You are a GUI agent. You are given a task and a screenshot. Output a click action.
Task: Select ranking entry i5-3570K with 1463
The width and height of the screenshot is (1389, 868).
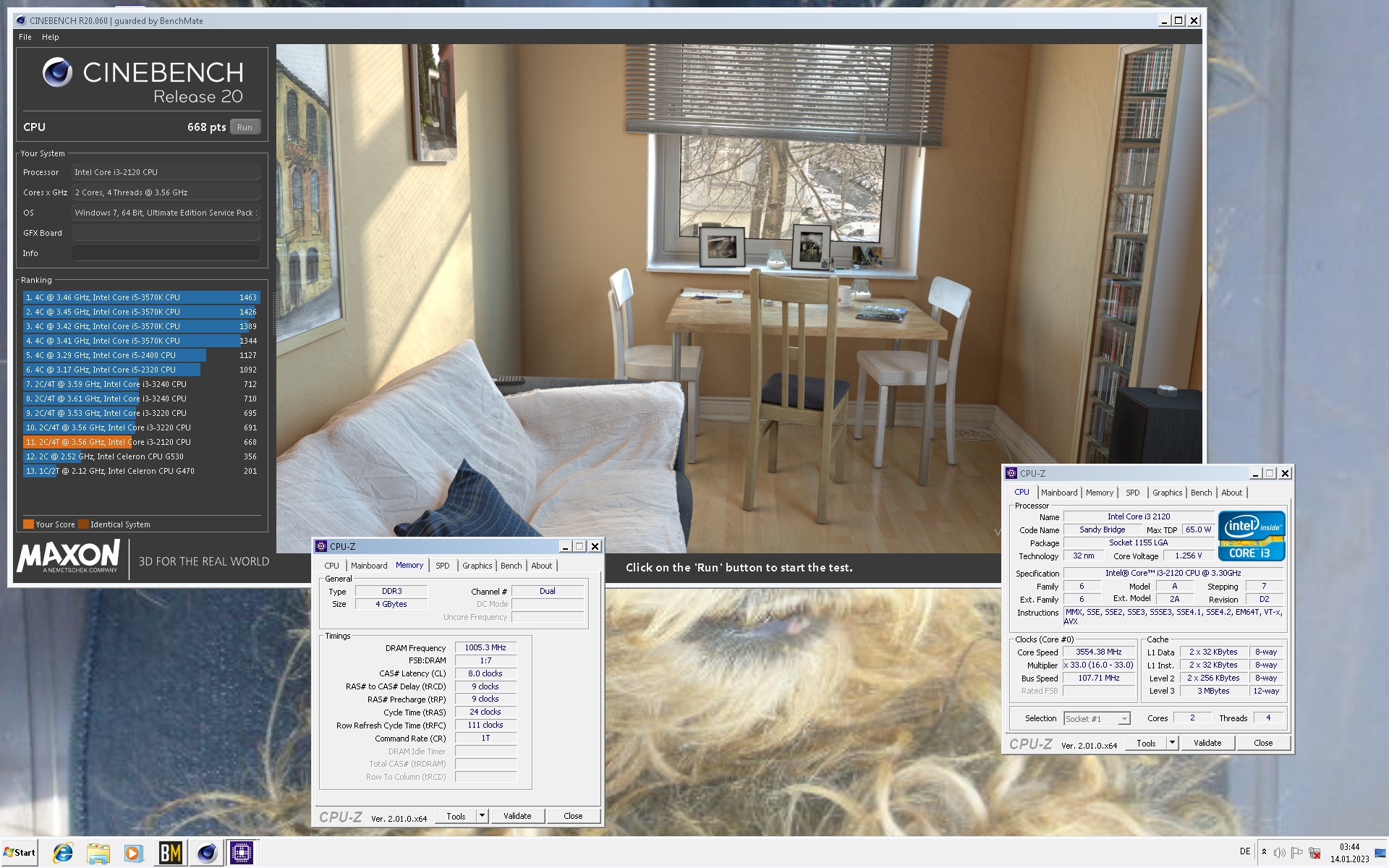tap(141, 297)
